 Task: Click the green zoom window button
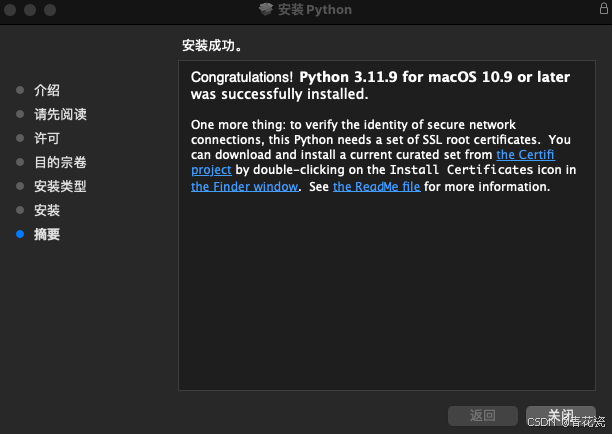pos(50,10)
